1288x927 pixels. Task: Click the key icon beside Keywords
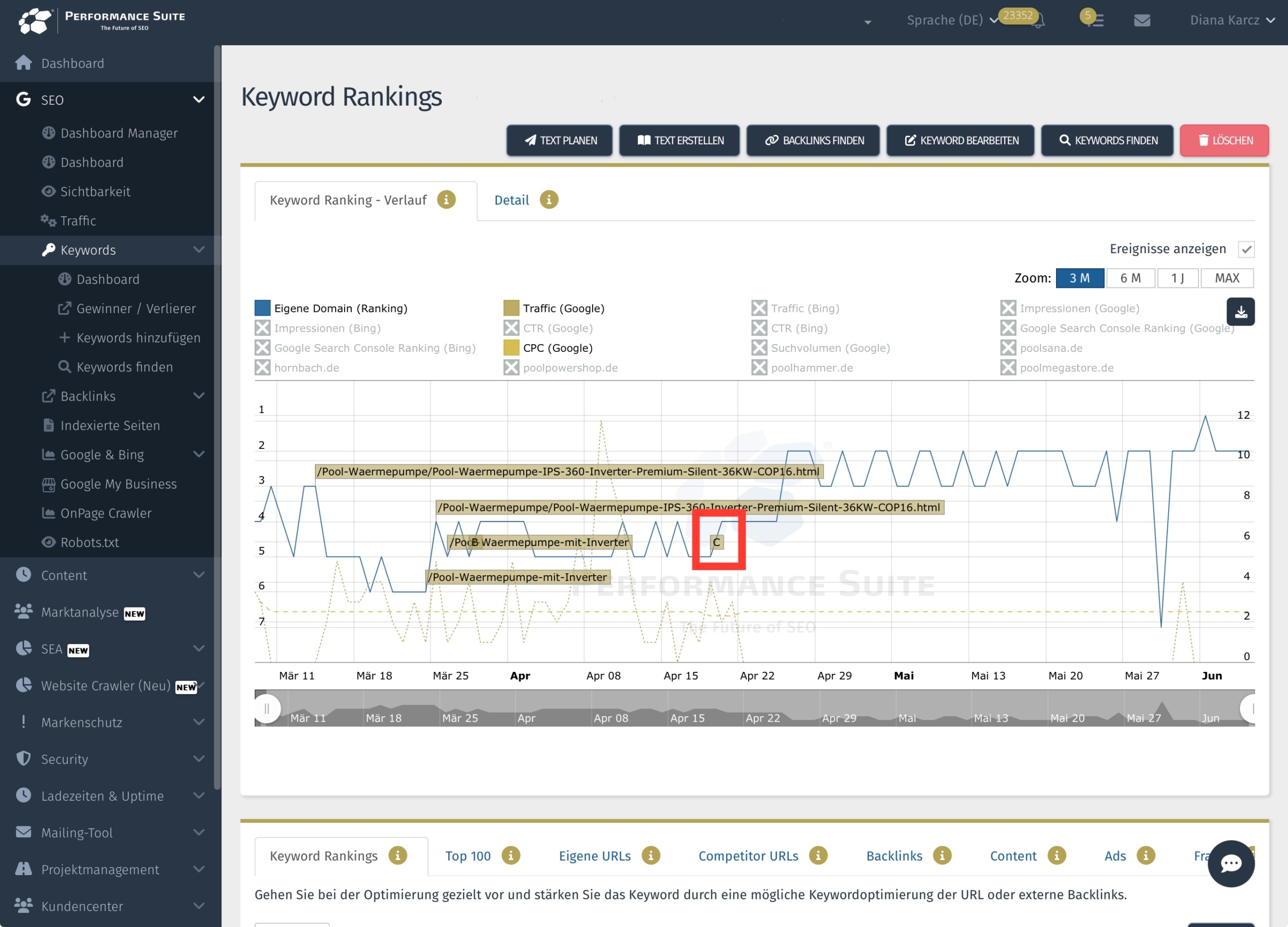(x=49, y=249)
